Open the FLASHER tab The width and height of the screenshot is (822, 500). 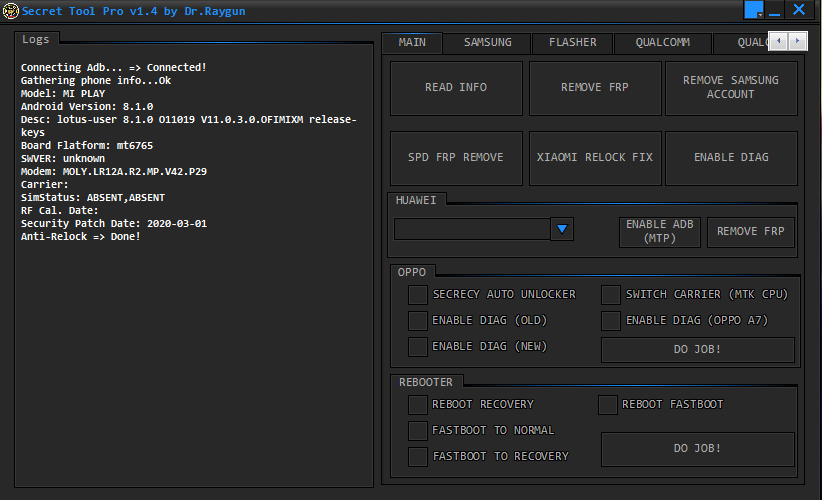(572, 42)
